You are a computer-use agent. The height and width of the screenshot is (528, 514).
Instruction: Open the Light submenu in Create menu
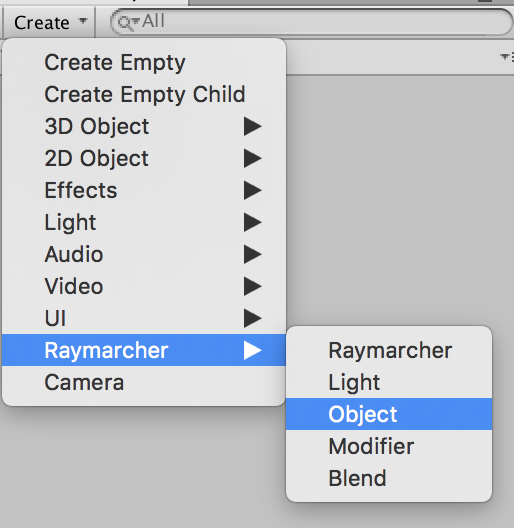tap(144, 222)
